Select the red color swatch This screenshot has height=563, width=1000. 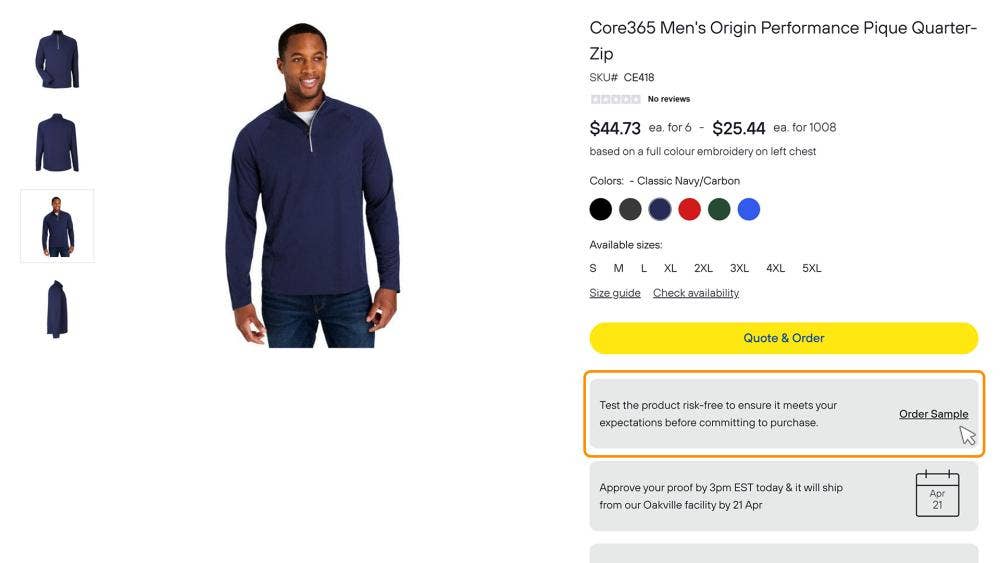coord(689,209)
